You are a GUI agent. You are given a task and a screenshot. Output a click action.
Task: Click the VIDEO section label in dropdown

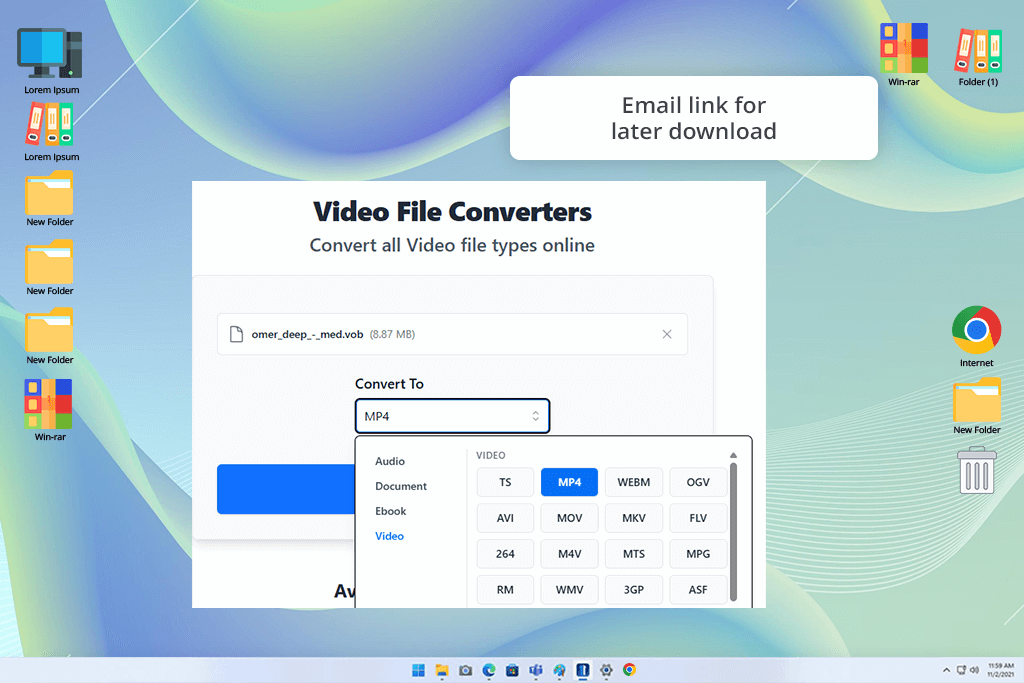[x=490, y=455]
